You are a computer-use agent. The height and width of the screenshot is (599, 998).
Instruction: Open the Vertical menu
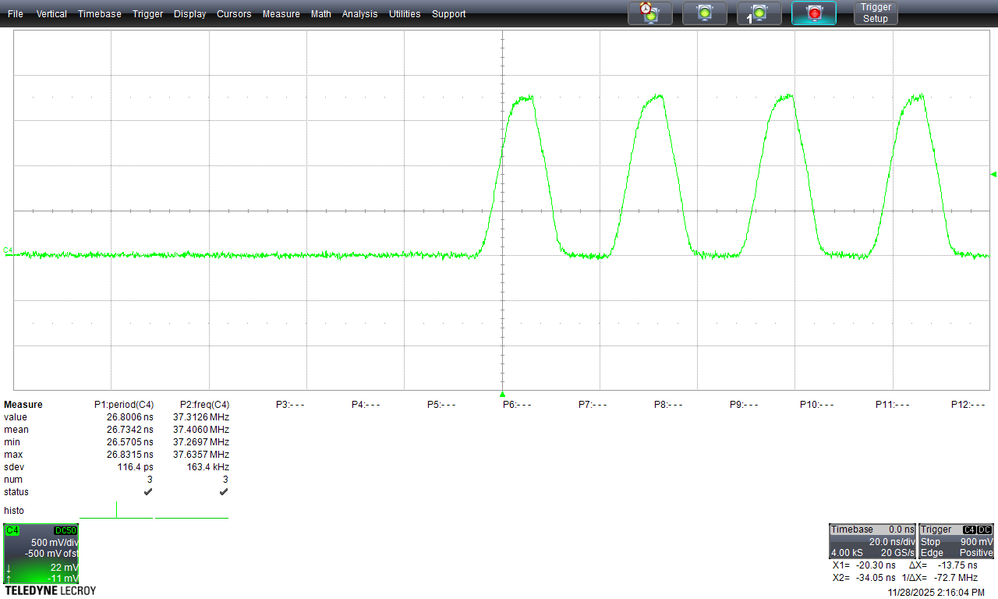[x=51, y=13]
